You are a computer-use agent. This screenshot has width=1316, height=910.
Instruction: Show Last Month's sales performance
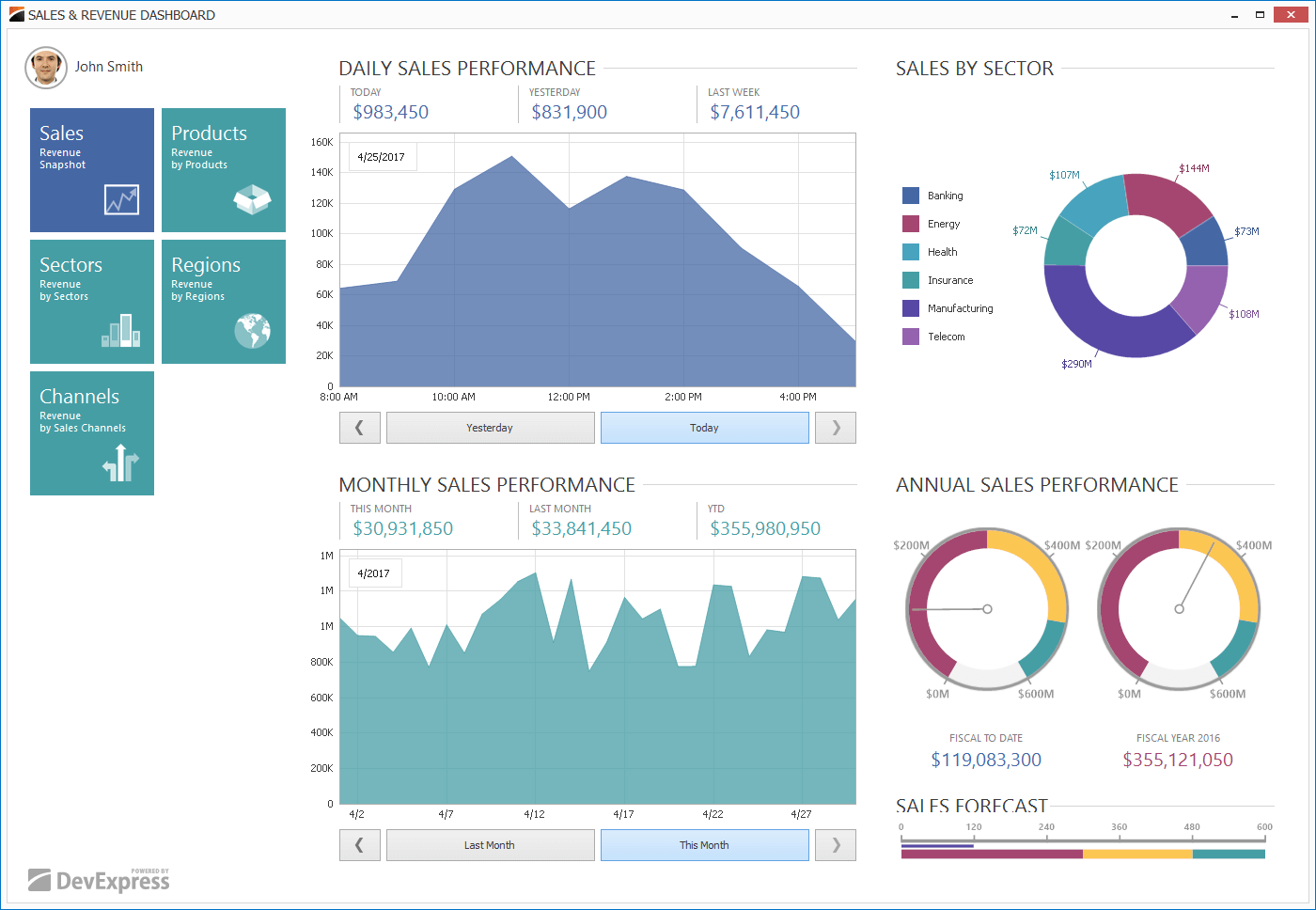[490, 844]
